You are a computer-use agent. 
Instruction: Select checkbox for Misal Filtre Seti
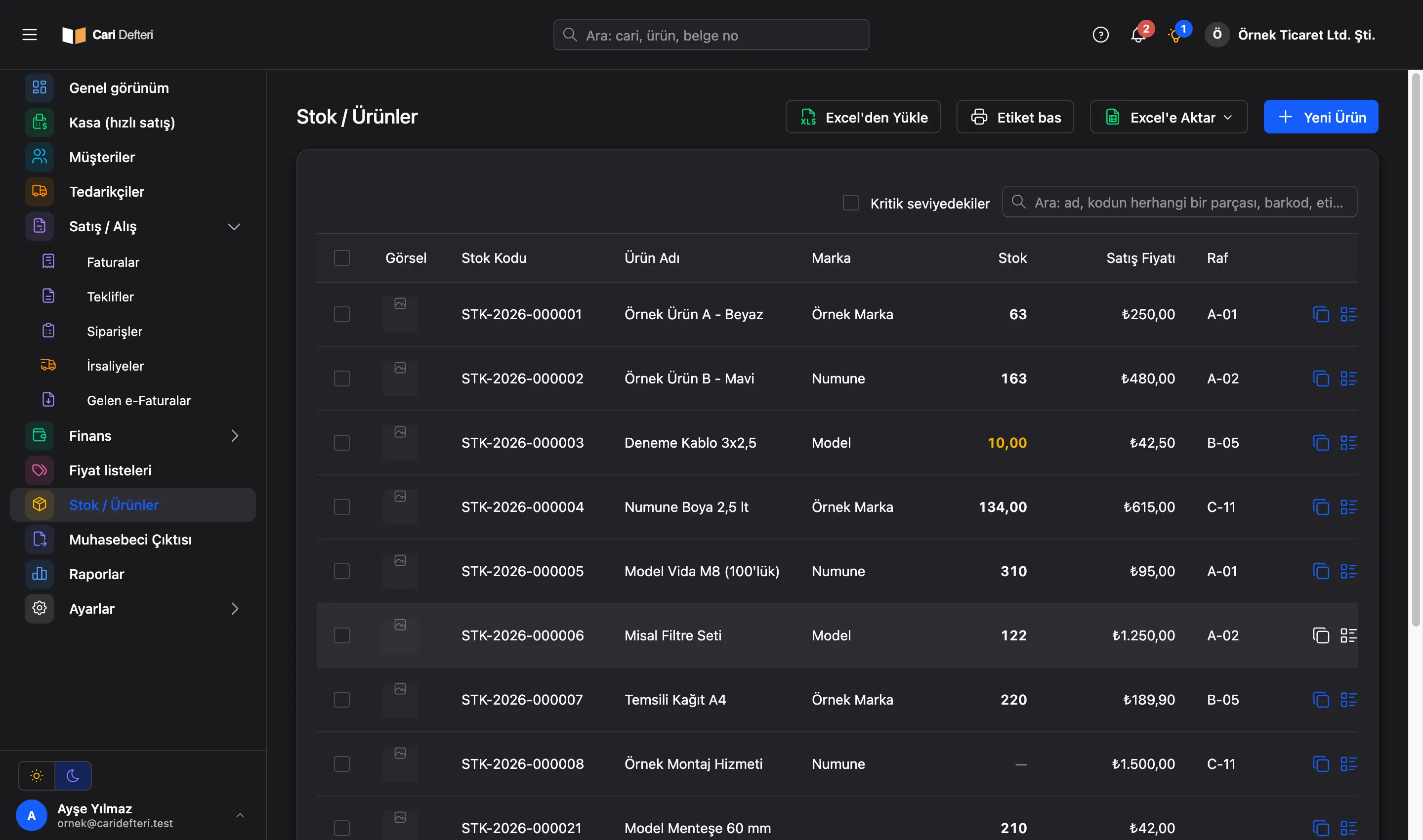click(342, 635)
